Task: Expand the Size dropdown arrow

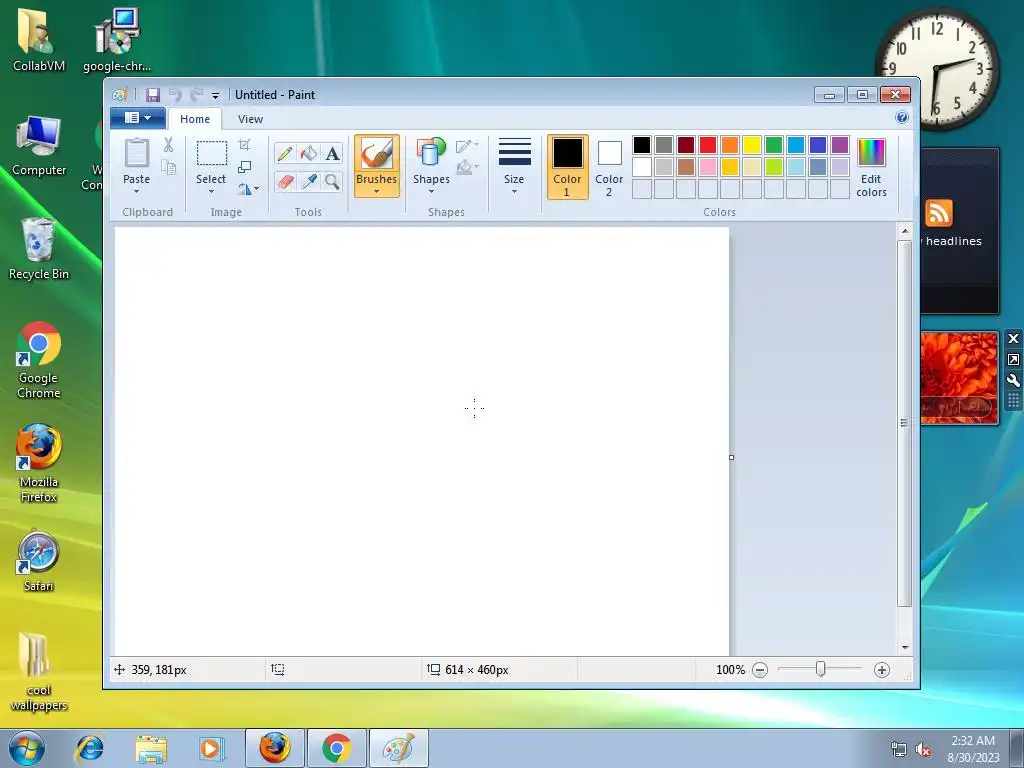Action: click(x=515, y=192)
